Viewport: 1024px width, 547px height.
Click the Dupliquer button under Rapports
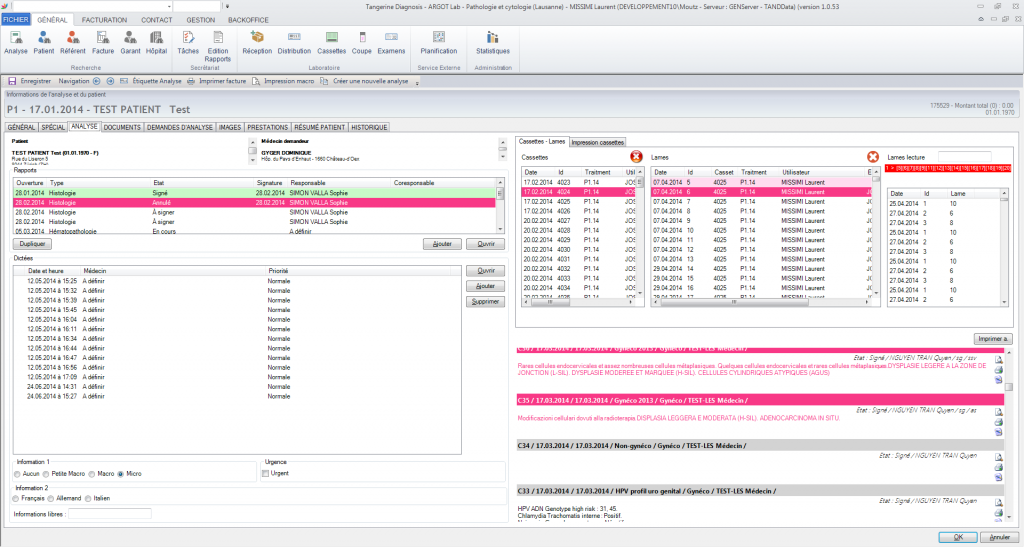(x=32, y=243)
